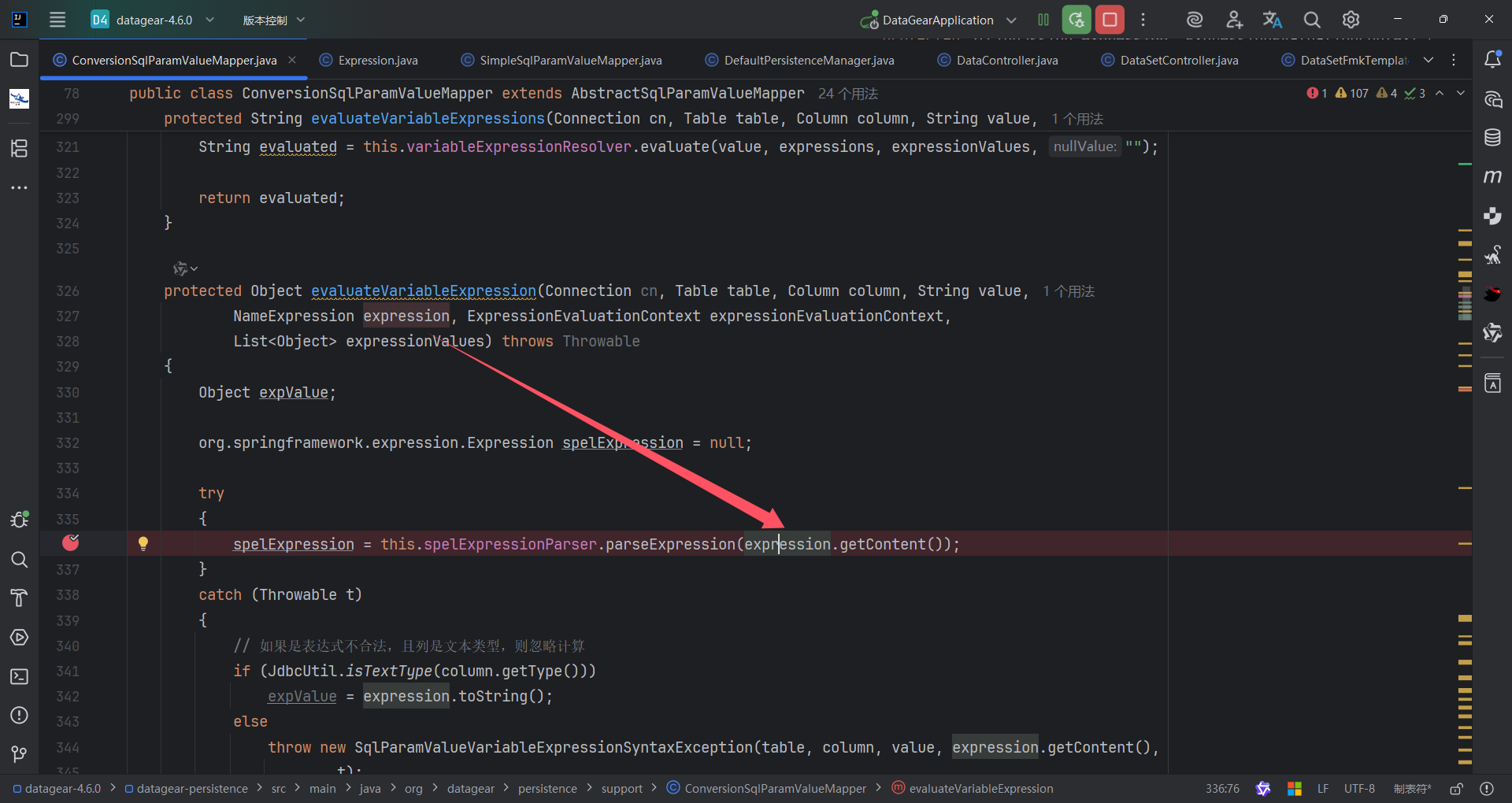Open Search Everywhere magnifier

coord(1312,20)
